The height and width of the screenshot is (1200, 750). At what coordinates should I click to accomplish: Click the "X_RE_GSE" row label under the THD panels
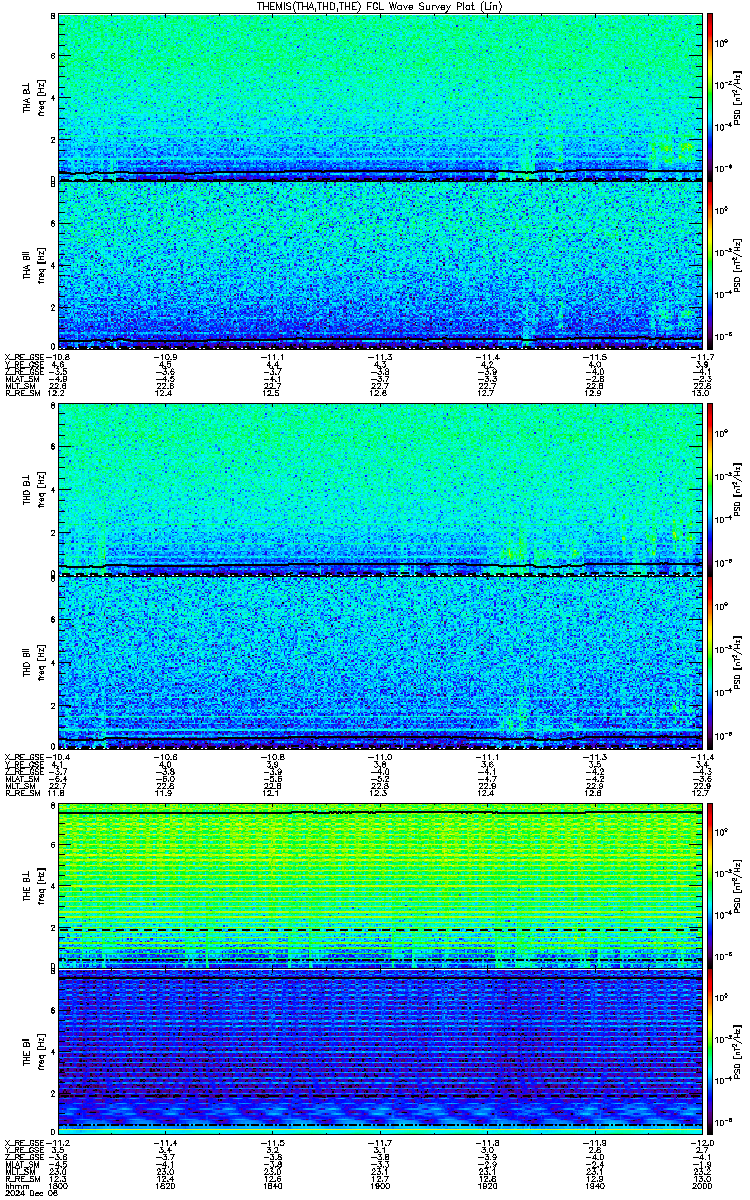(x=23, y=755)
